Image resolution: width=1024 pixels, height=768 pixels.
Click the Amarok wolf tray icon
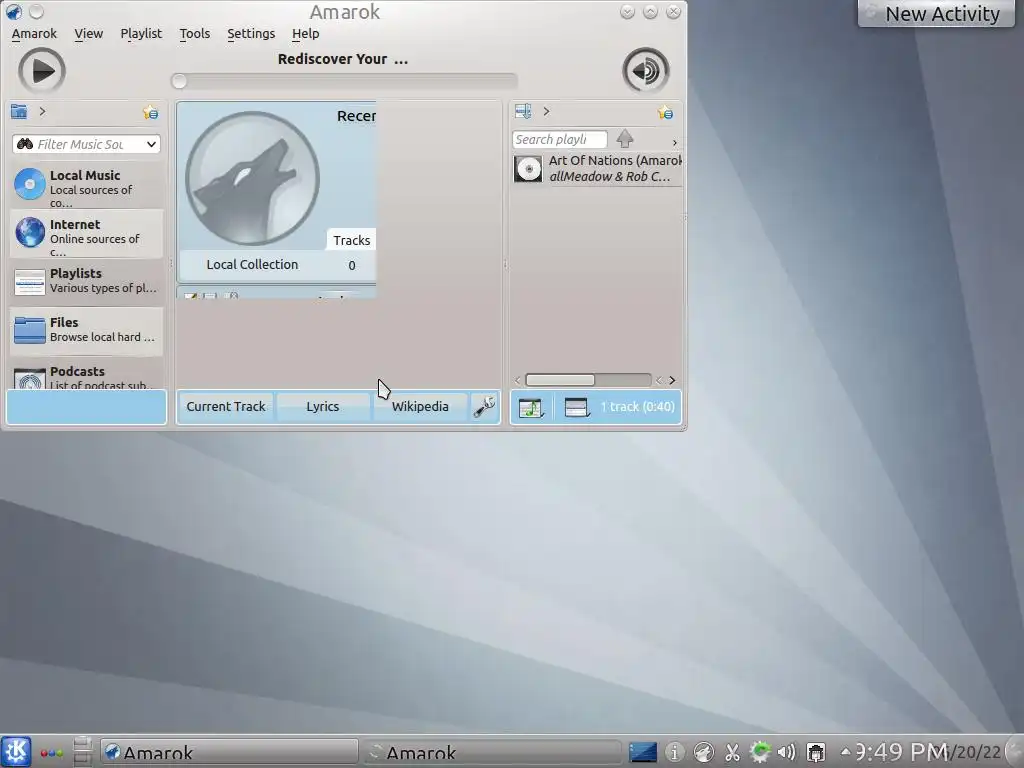click(703, 752)
